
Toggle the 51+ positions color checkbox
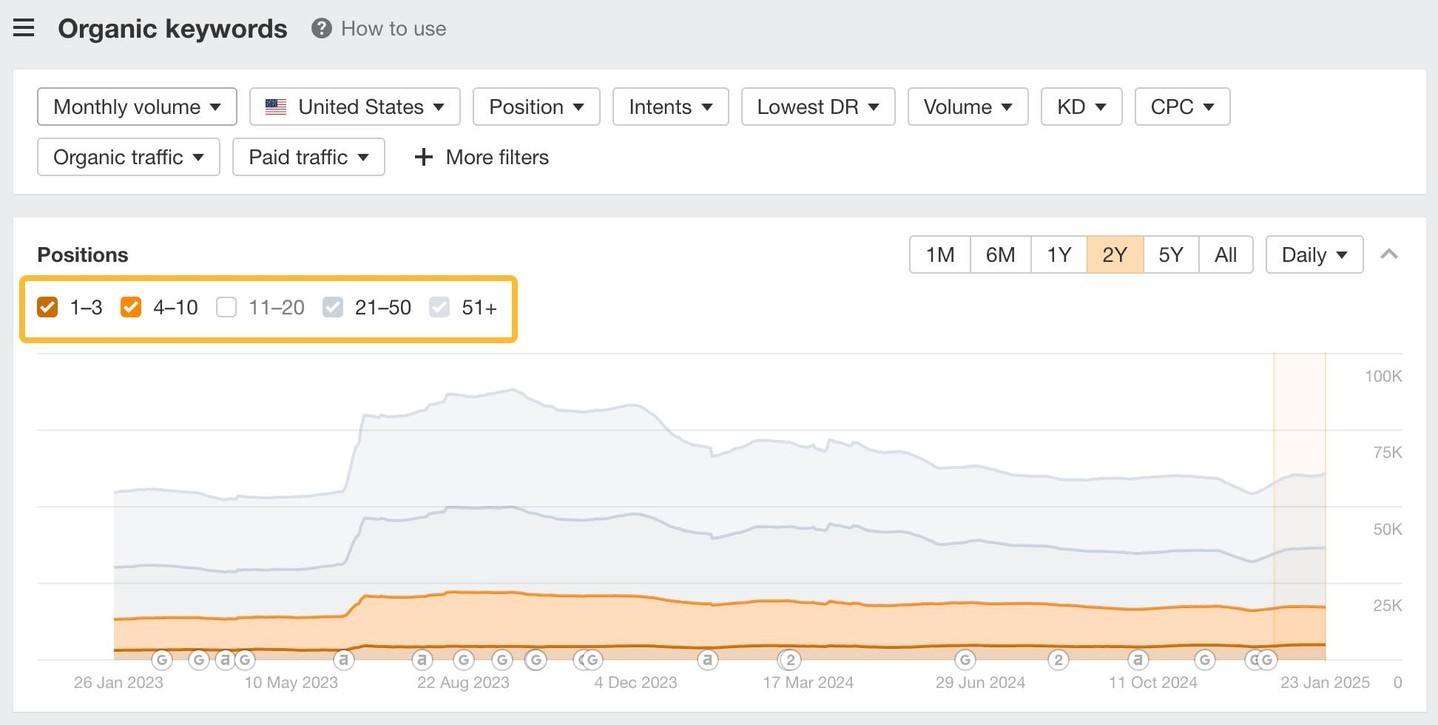(x=439, y=307)
